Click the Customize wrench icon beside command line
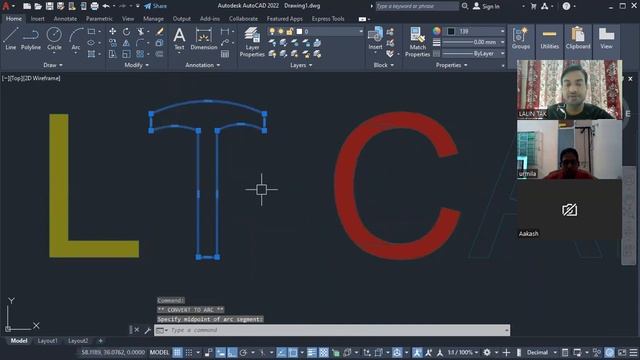Image resolution: width=640 pixels, height=360 pixels. [147, 330]
